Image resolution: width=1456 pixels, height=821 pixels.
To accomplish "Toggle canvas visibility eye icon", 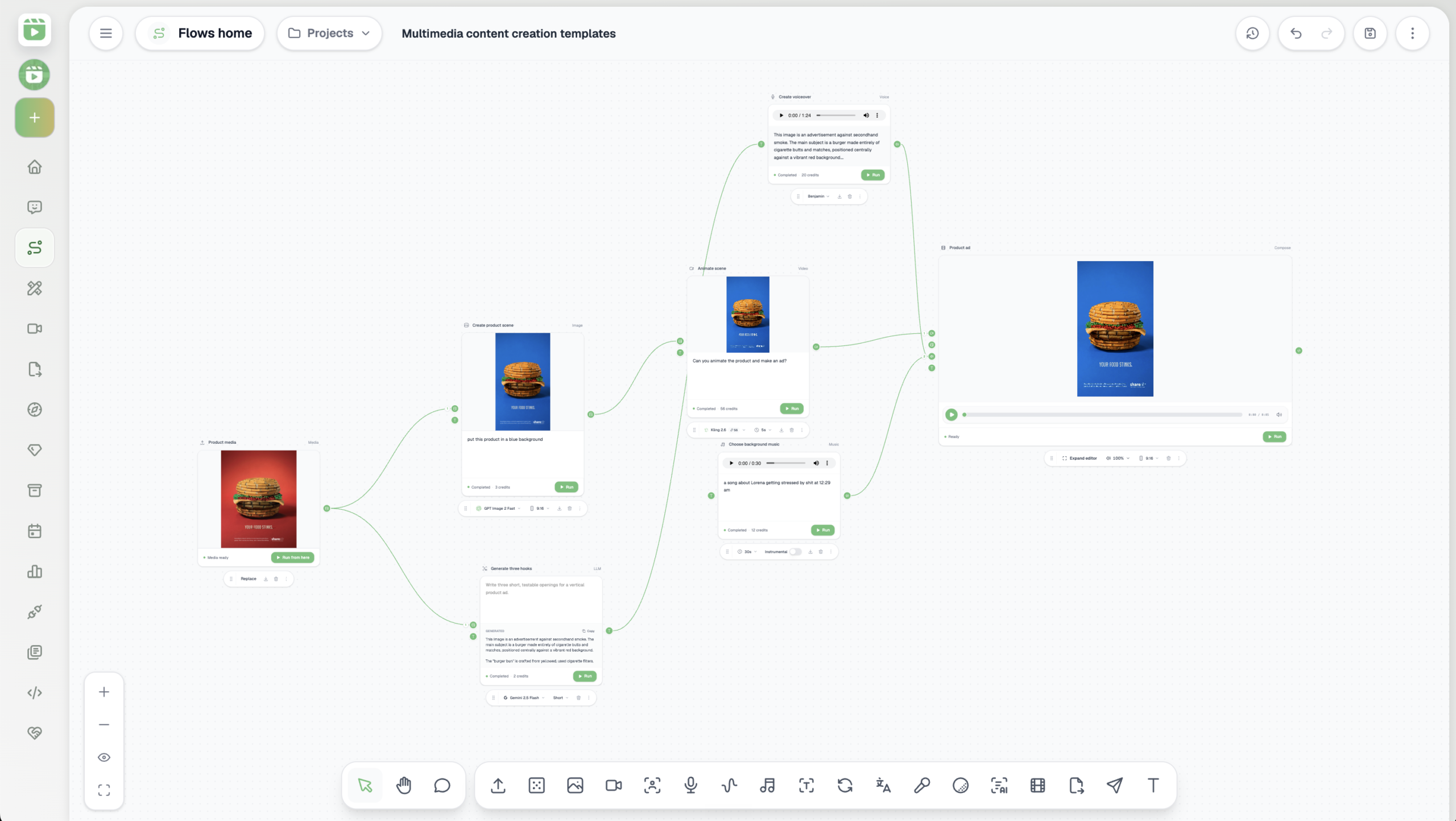I will tap(104, 757).
